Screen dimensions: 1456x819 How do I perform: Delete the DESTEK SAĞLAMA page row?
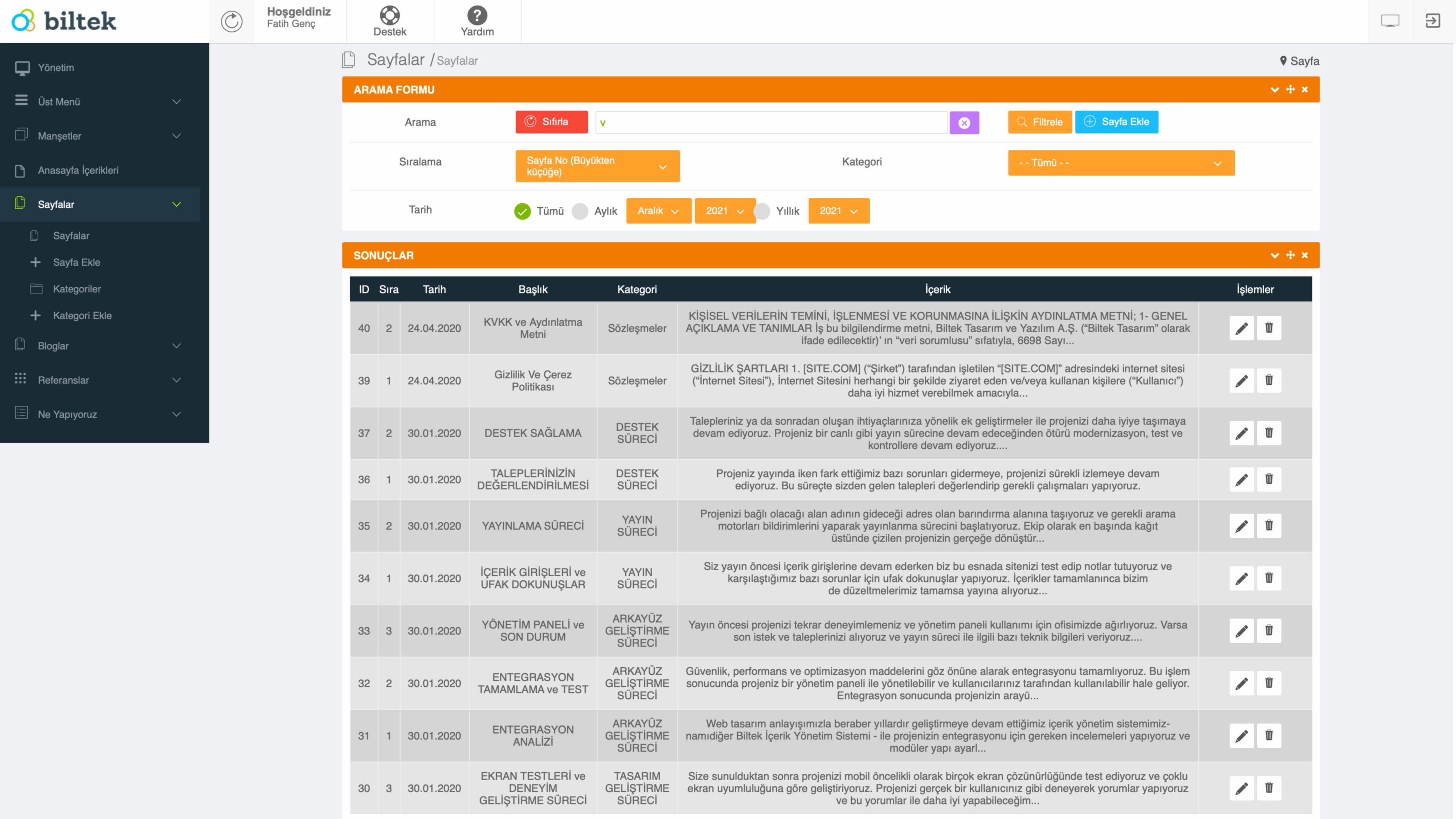(1269, 433)
